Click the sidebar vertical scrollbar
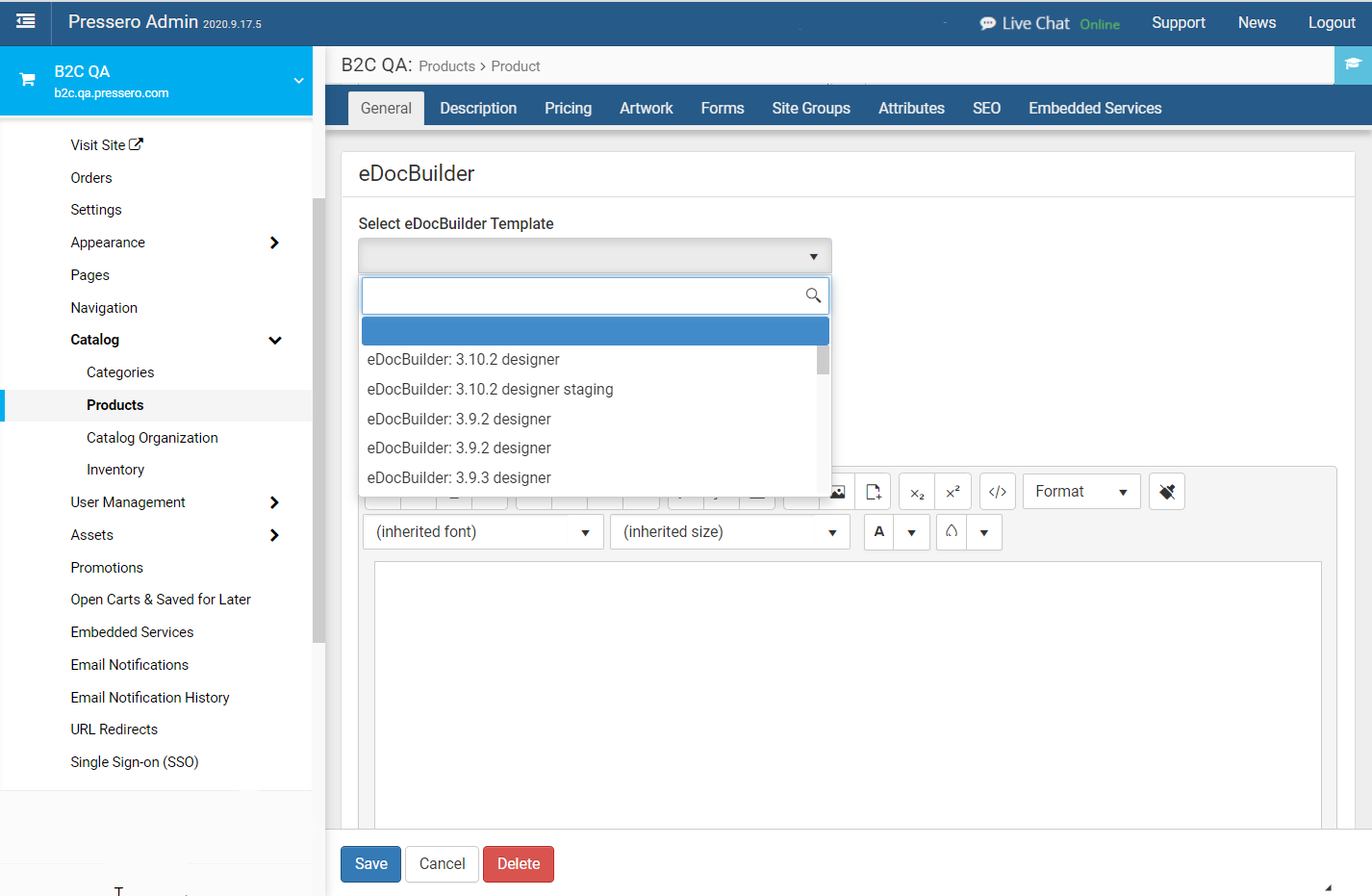Screen dimensions: 1372x896 tap(318, 420)
